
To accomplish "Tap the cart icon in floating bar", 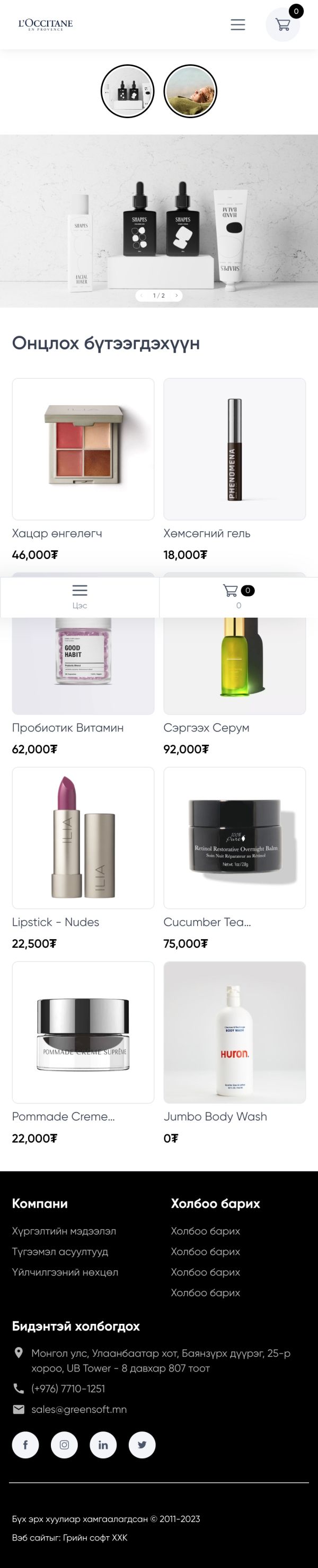I will (x=238, y=596).
